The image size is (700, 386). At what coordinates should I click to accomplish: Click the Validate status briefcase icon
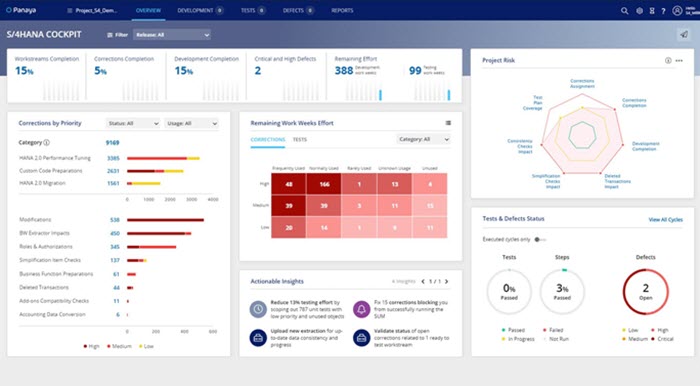(x=362, y=338)
